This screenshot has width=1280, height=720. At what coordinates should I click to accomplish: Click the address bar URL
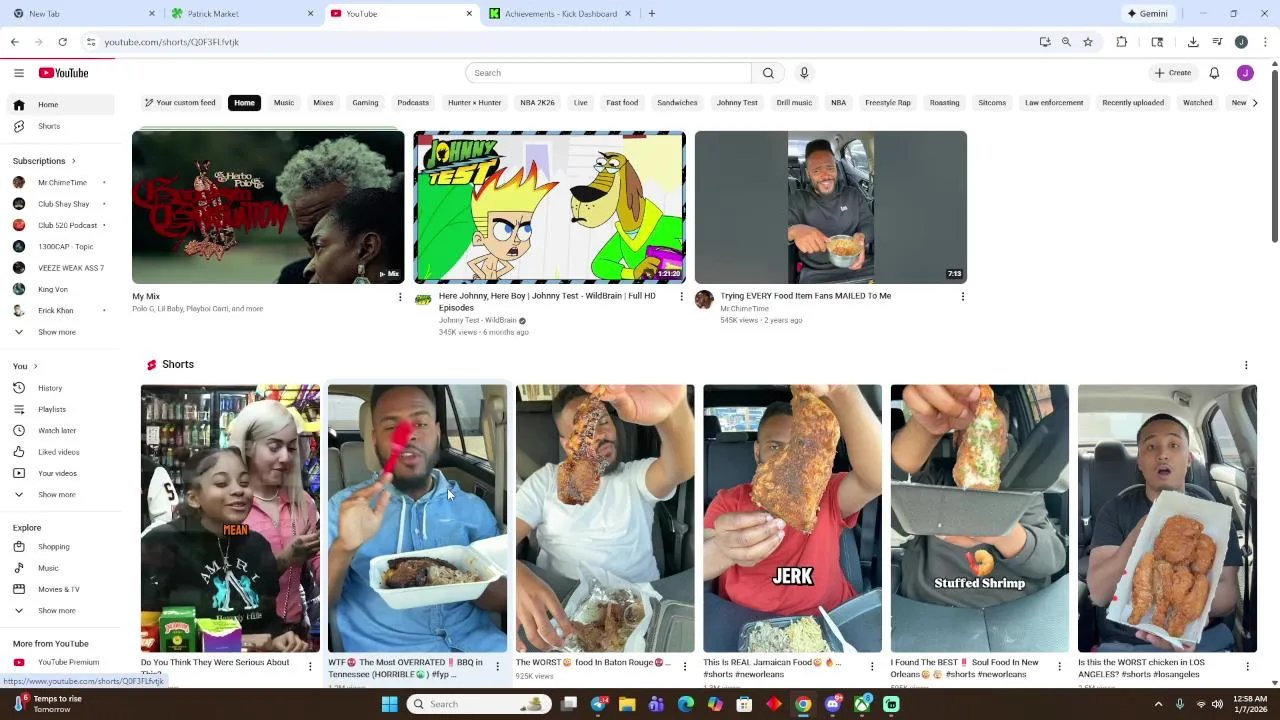(x=172, y=42)
